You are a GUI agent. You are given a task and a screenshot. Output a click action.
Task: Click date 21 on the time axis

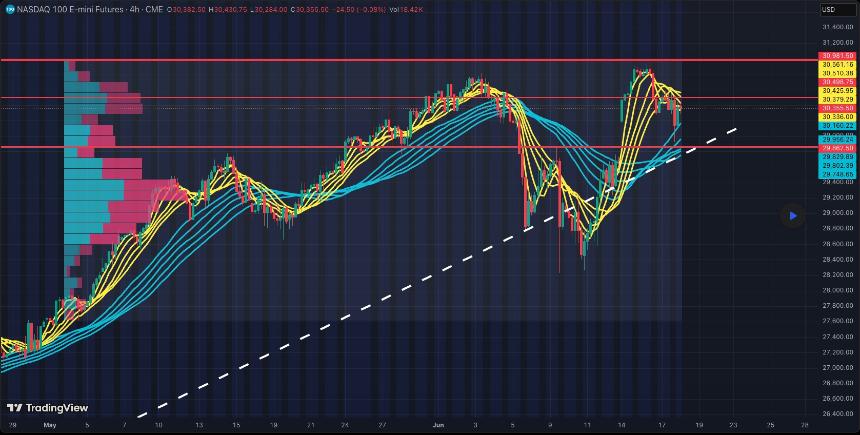coord(310,425)
